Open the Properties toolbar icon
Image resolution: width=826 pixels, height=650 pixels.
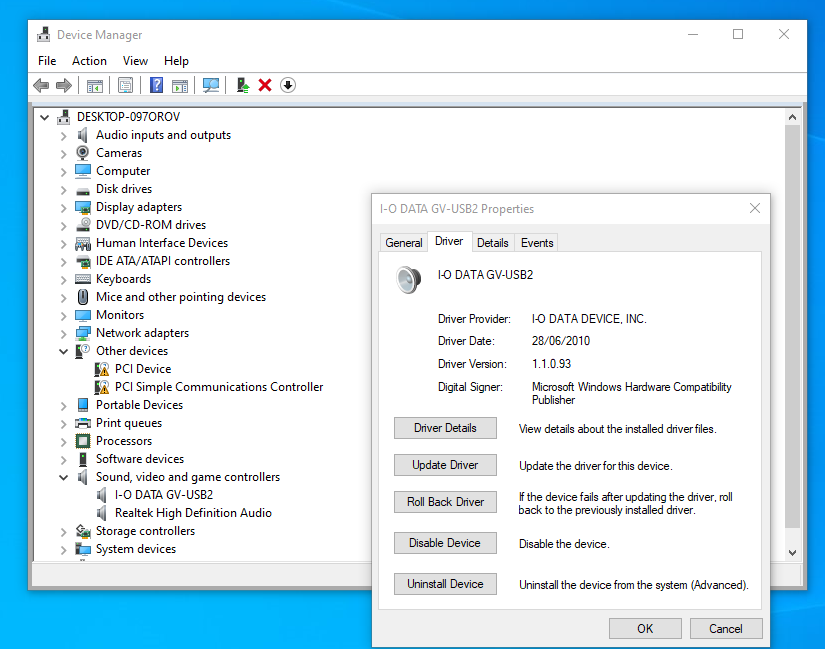pyautogui.click(x=125, y=85)
